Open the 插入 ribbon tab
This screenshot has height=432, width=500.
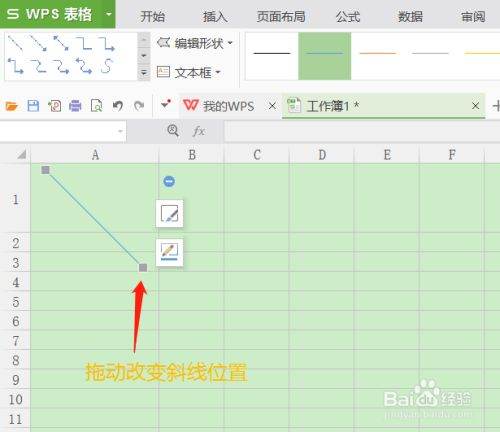[x=215, y=16]
